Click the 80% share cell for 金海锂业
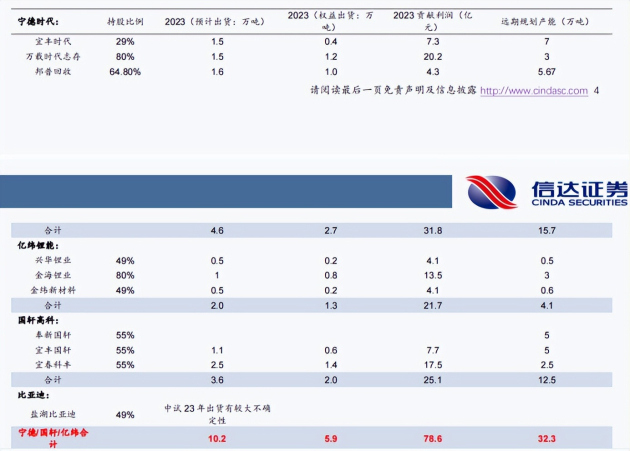630x451 pixels. [125, 276]
